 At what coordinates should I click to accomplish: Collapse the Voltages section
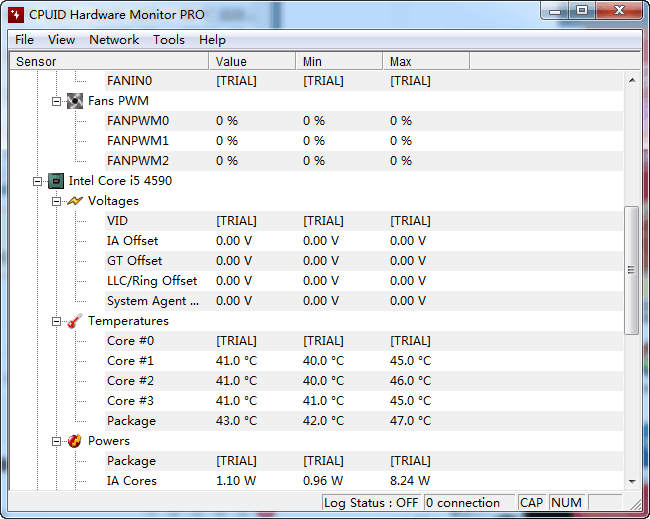click(57, 201)
